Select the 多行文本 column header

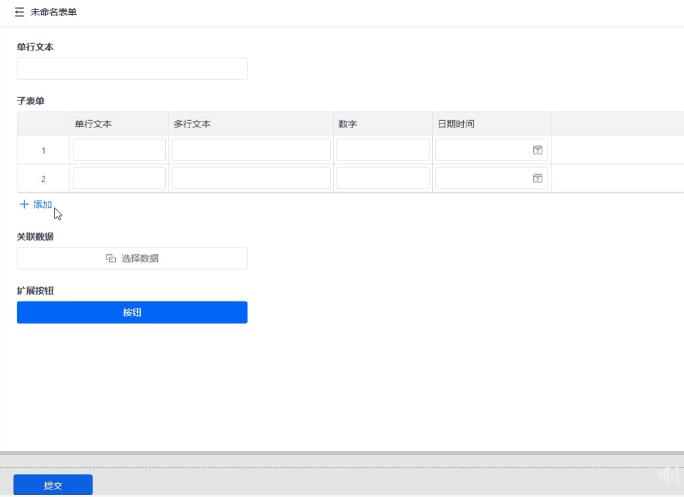(191, 124)
